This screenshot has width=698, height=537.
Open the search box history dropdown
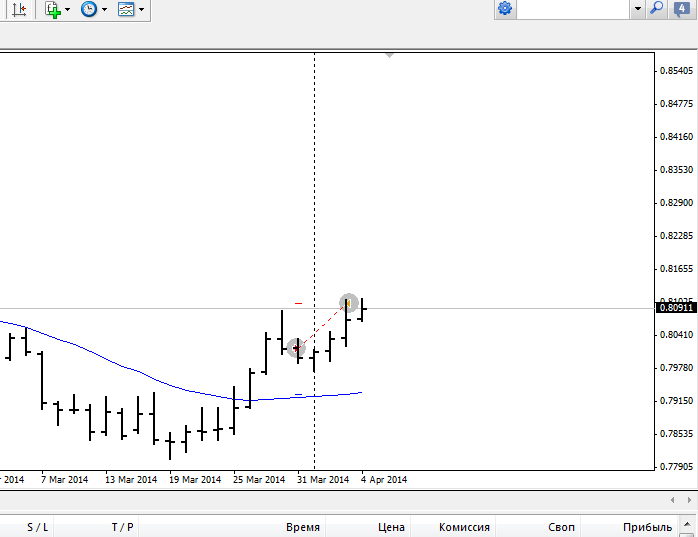click(637, 8)
